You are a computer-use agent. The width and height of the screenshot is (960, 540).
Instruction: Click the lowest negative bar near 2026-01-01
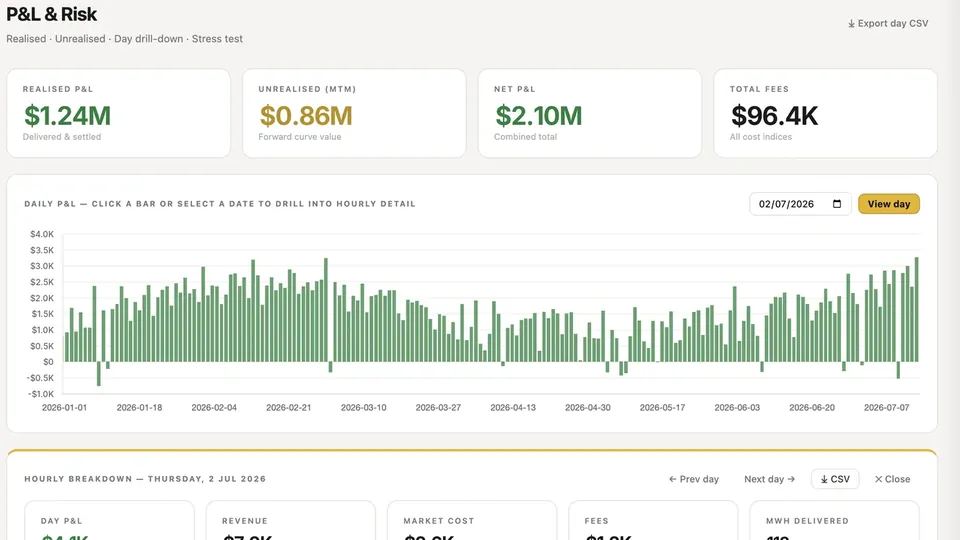click(99, 373)
